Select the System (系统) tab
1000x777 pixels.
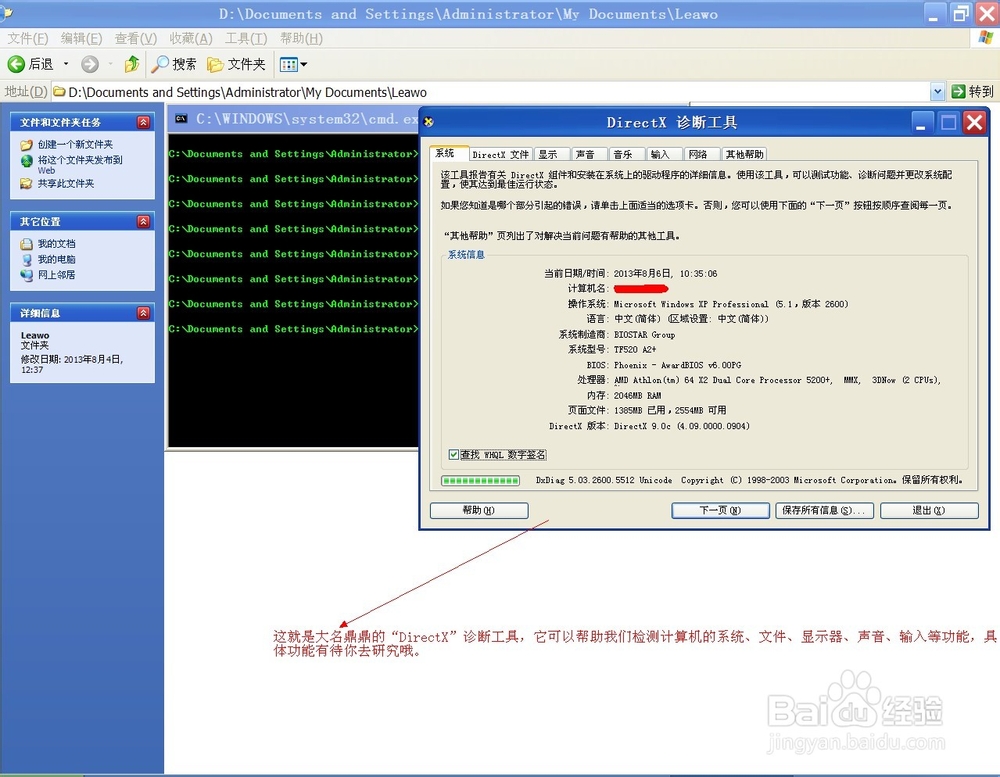[x=448, y=153]
